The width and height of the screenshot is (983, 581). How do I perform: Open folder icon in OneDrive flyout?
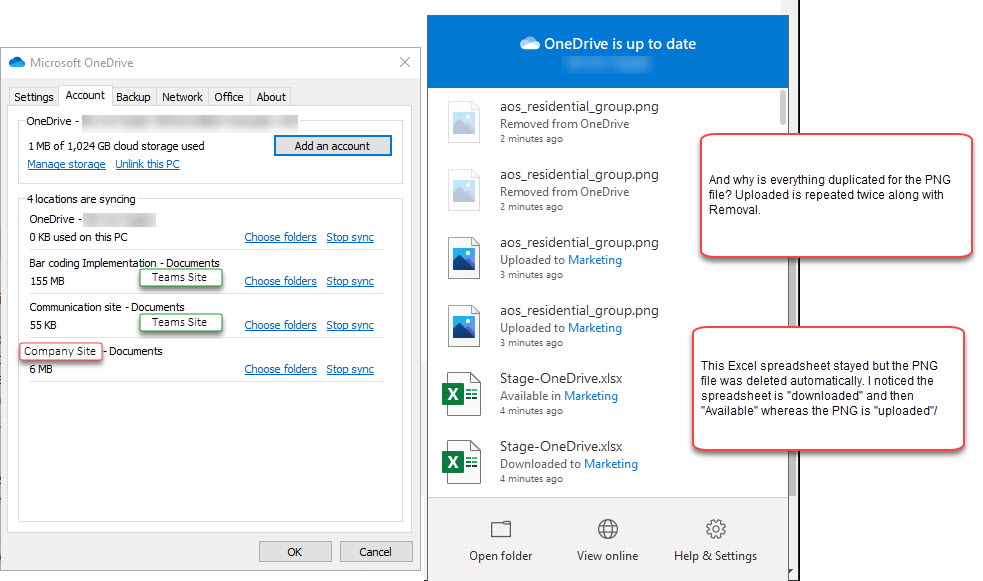pyautogui.click(x=500, y=529)
